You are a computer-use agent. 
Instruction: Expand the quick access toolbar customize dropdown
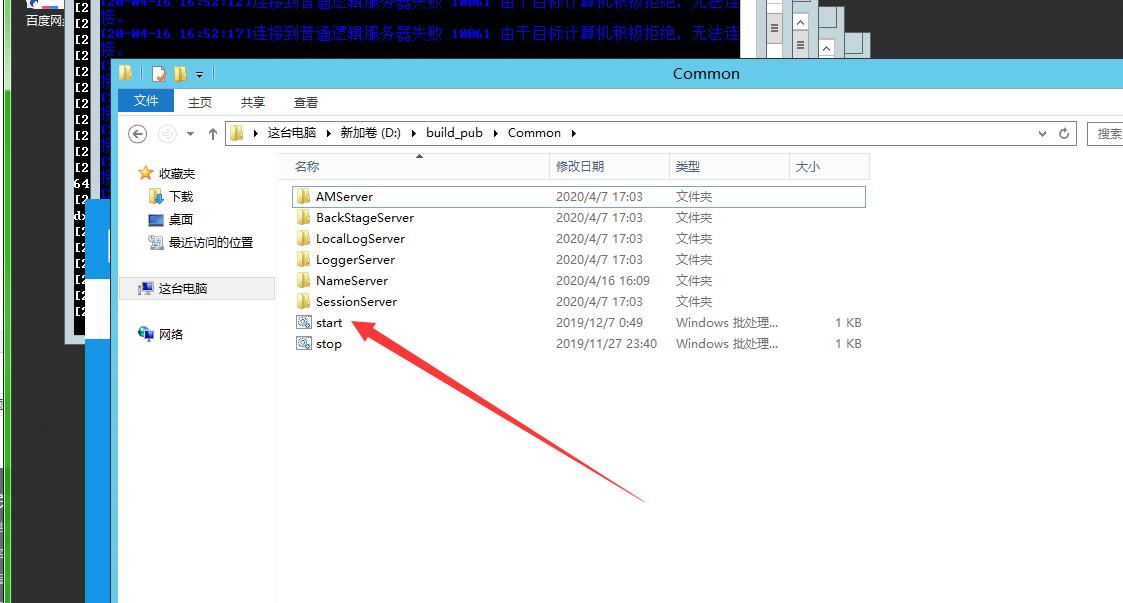200,74
